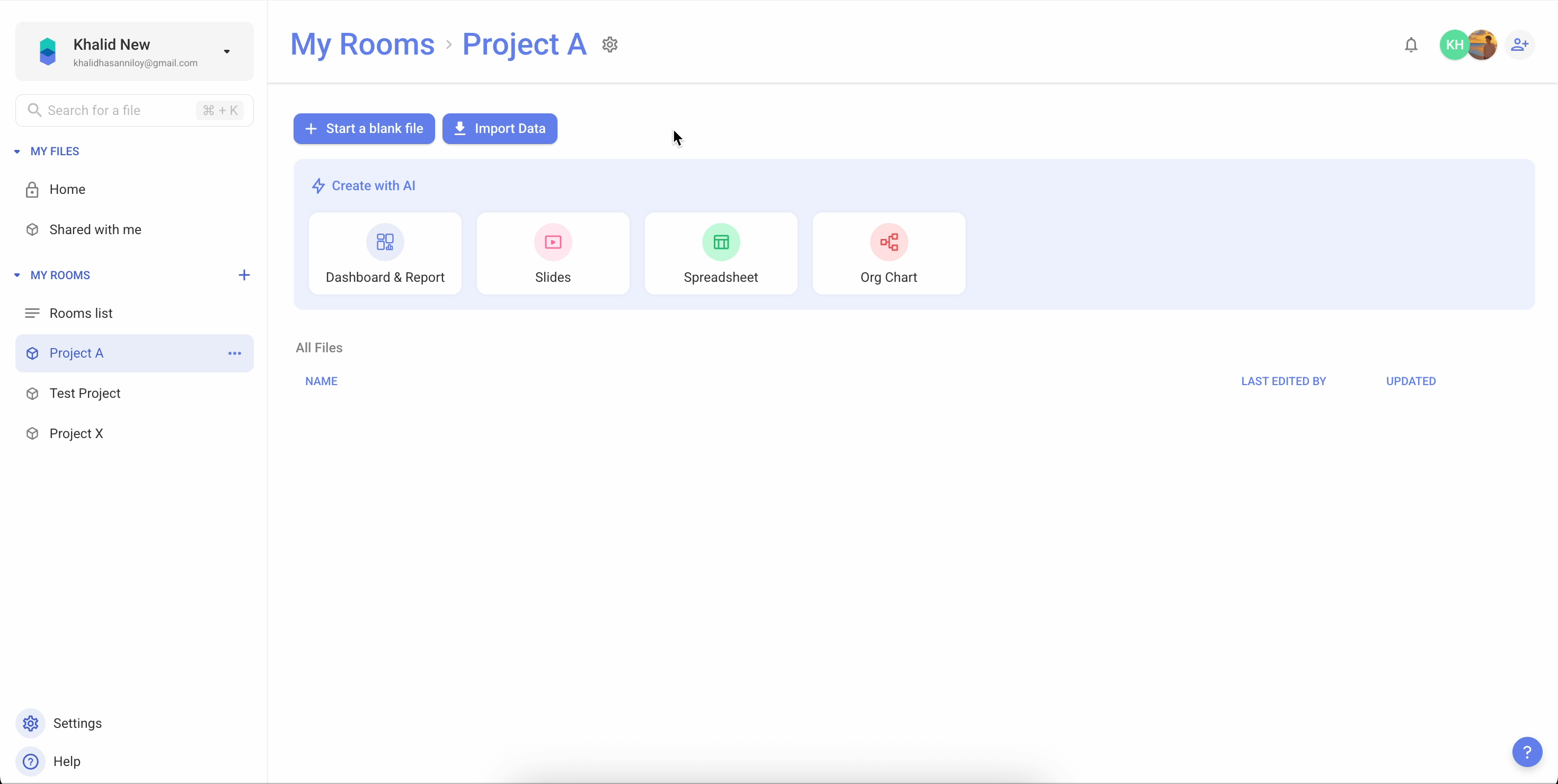Image resolution: width=1558 pixels, height=784 pixels.
Task: Go to My Rooms via breadcrumb
Action: point(361,44)
